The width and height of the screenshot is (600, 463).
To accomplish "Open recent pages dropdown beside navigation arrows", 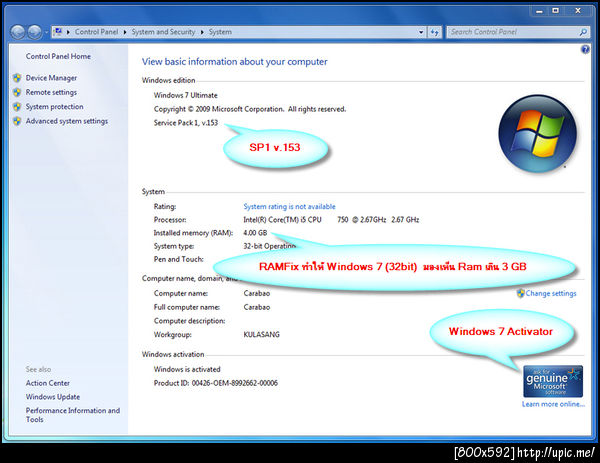I will [46, 32].
